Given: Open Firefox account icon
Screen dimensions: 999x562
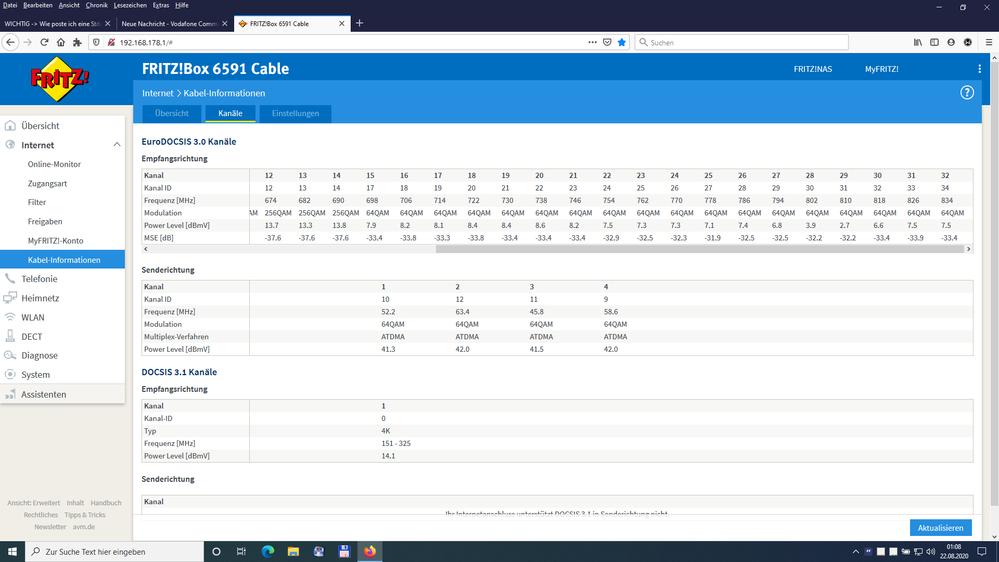Looking at the screenshot, I should click(x=951, y=42).
